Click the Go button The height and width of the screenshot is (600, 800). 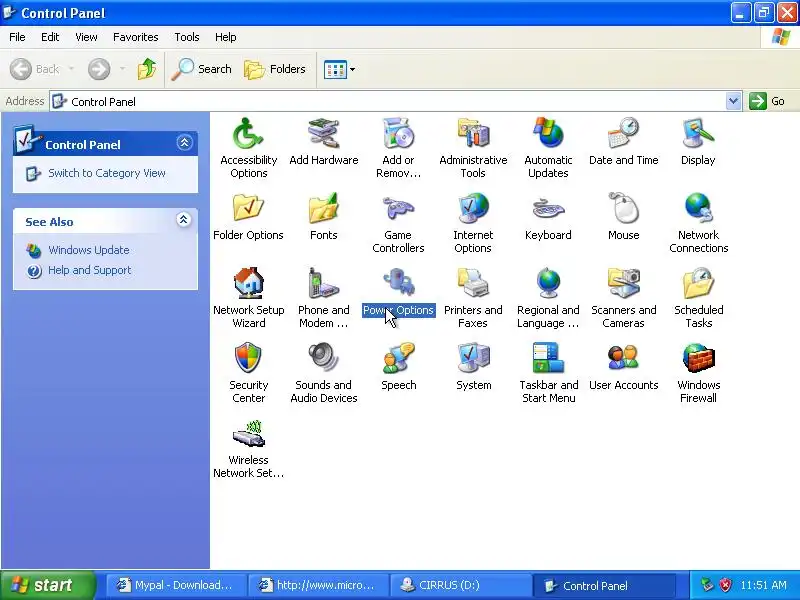[767, 101]
